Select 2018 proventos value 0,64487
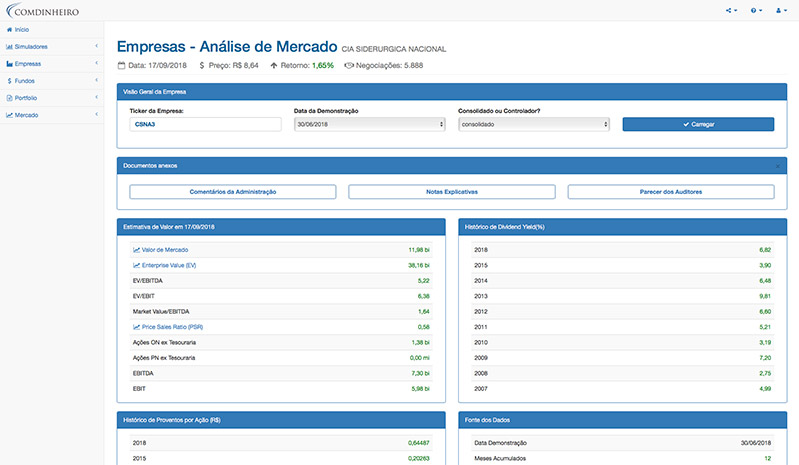Image resolution: width=799 pixels, height=465 pixels. coord(419,443)
